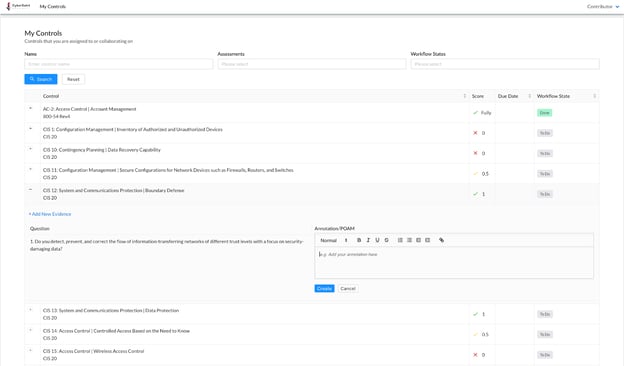Expand the CIS 13 Data Protection row
Image resolution: width=624 pixels, height=366 pixels.
(31, 310)
